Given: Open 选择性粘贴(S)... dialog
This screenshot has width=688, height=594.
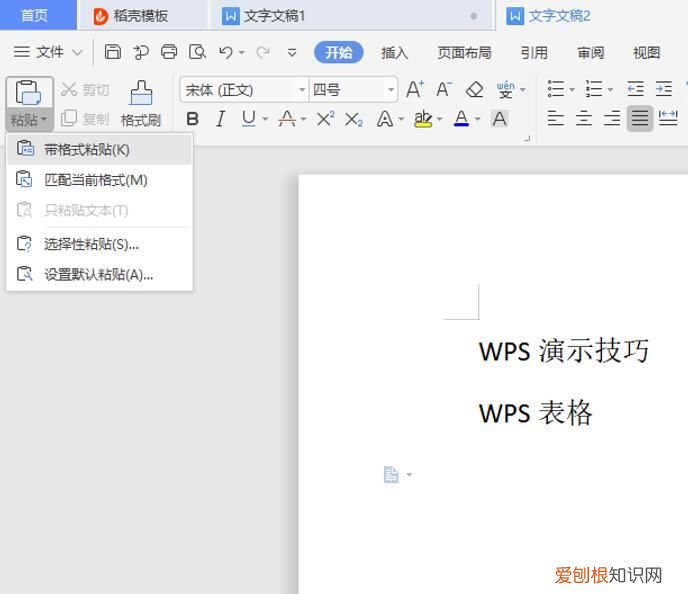Looking at the screenshot, I should click(100, 244).
